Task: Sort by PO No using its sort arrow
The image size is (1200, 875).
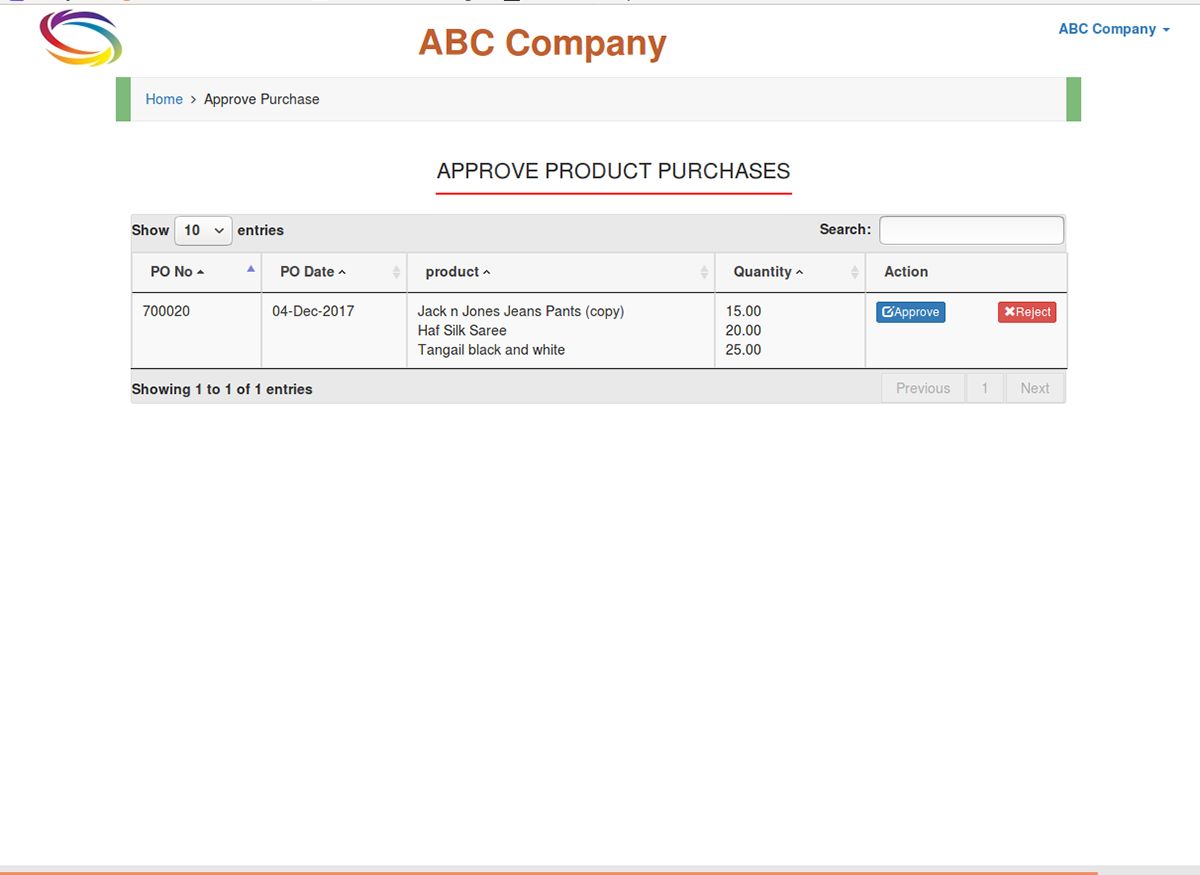Action: click(x=250, y=269)
